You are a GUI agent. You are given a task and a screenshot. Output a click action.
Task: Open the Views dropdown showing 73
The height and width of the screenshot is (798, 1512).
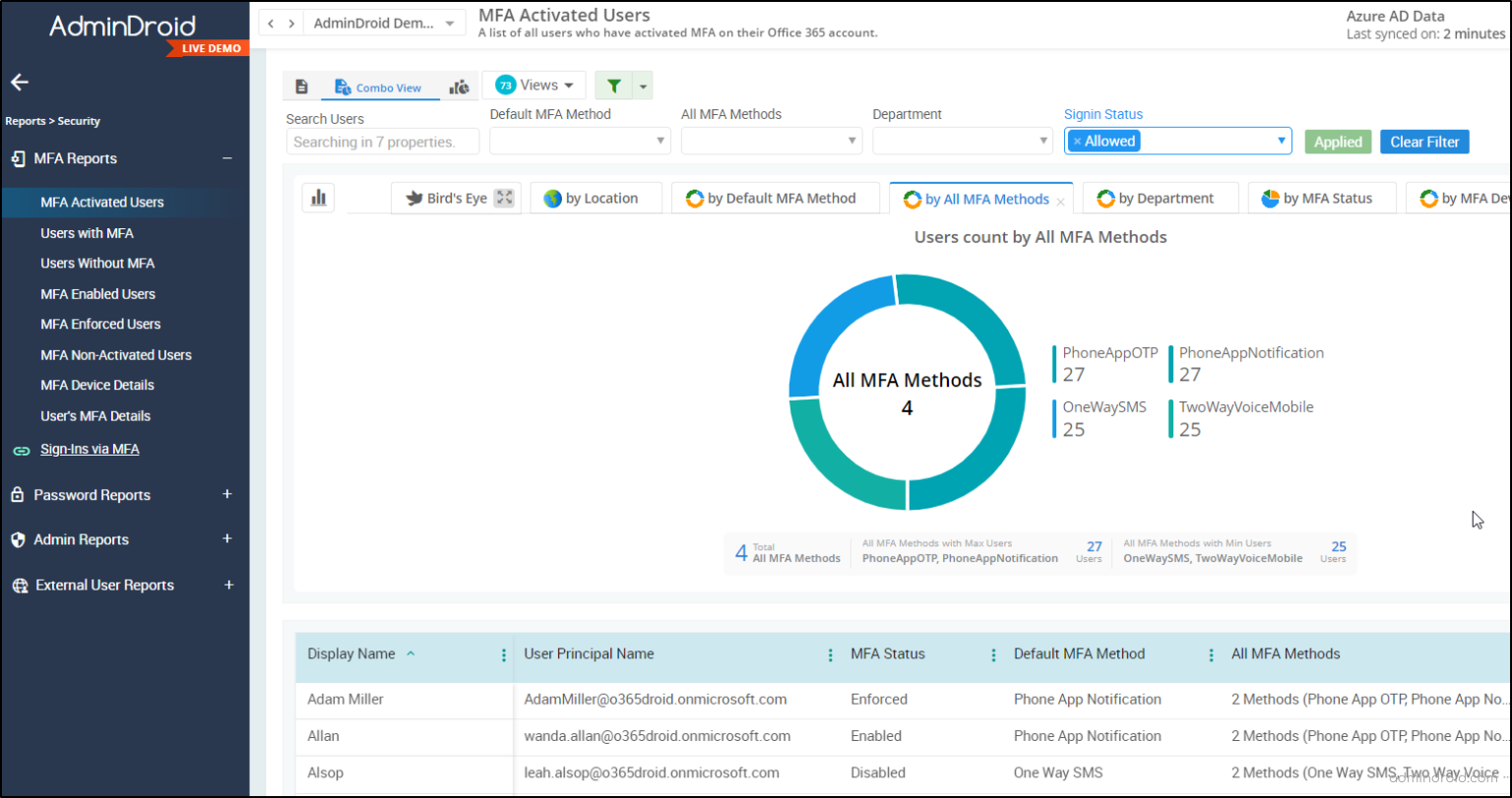534,86
